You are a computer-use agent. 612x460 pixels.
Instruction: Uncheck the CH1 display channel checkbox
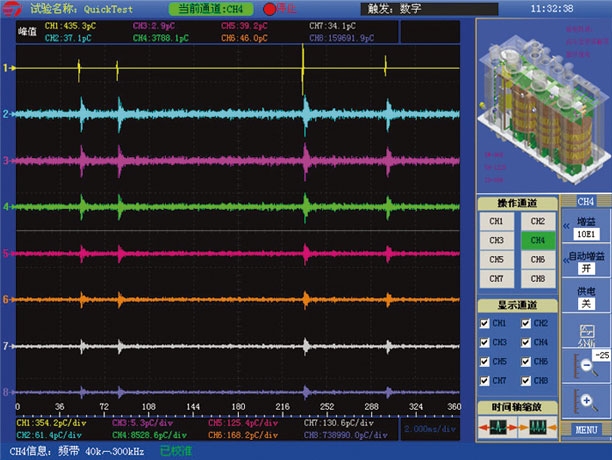486,324
